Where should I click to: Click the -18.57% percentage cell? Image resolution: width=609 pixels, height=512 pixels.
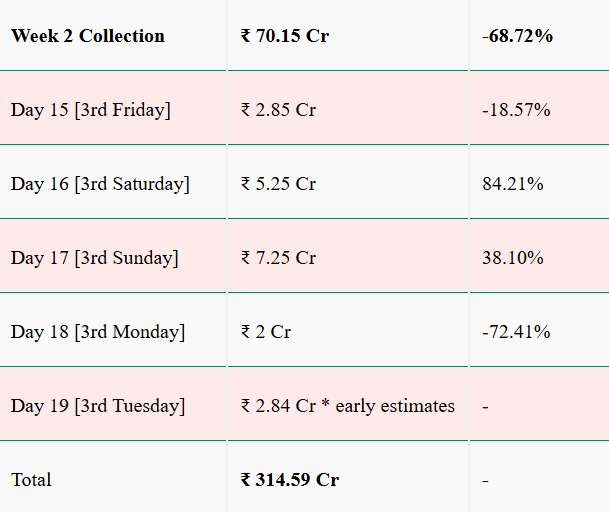pos(516,110)
